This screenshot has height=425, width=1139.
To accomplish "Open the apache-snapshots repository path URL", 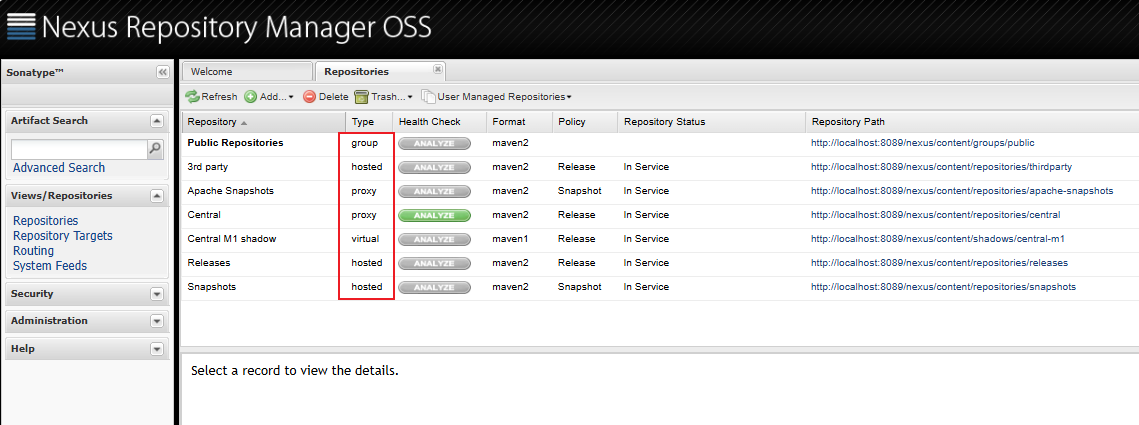I will point(962,191).
